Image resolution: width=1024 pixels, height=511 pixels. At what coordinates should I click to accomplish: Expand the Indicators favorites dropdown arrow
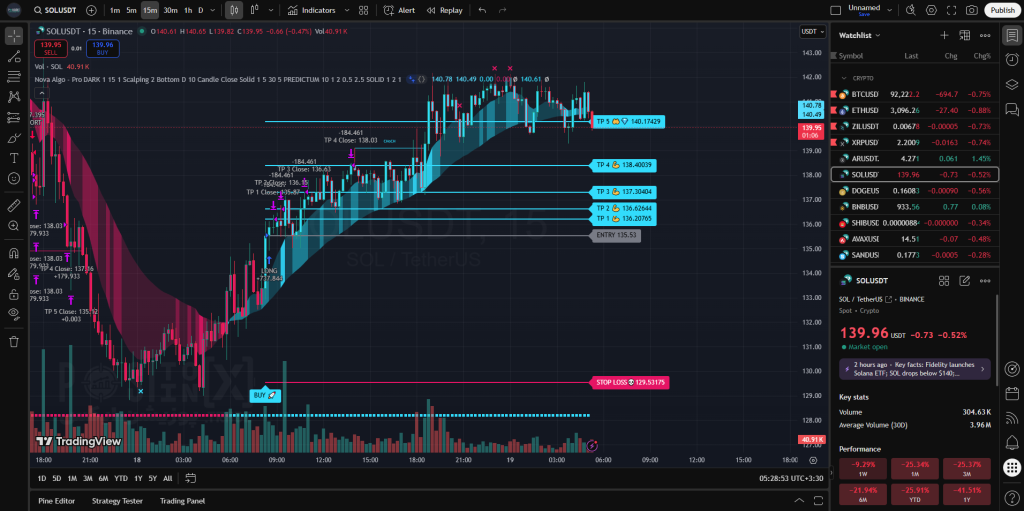(x=346, y=10)
